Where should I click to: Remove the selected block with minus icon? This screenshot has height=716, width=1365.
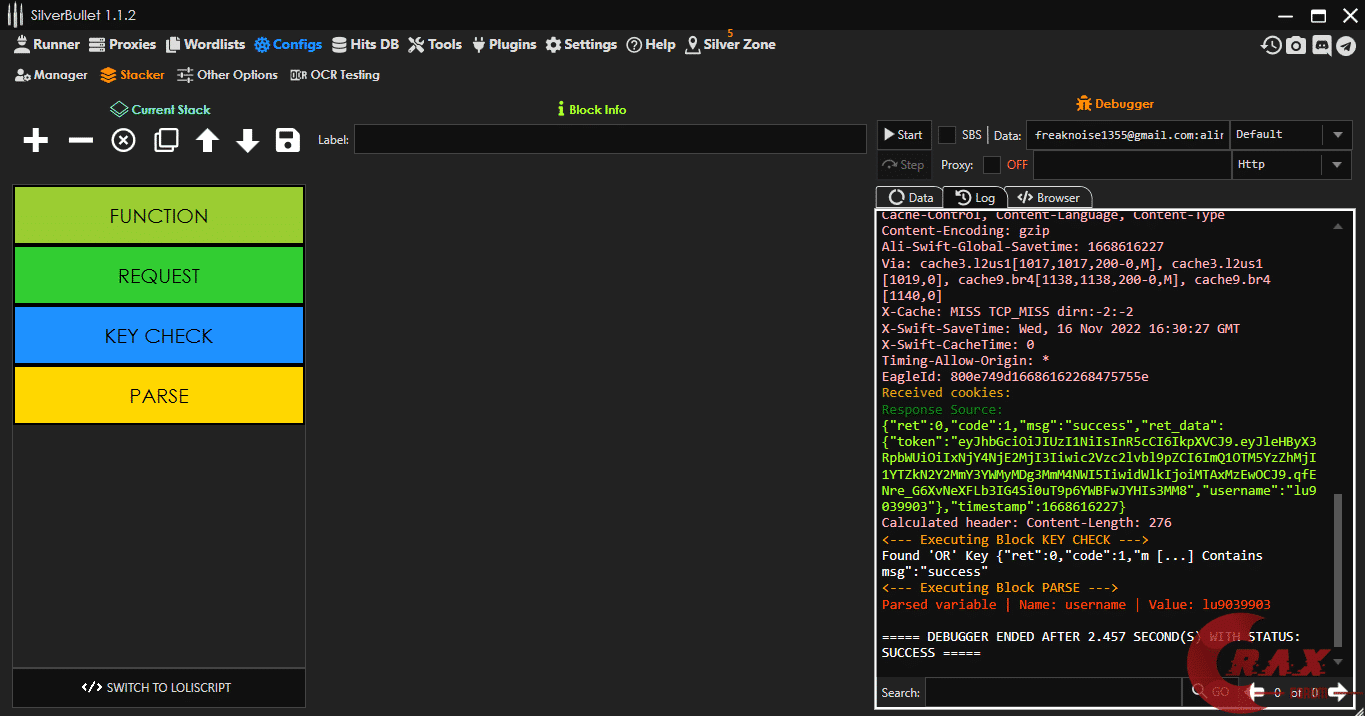coord(80,141)
